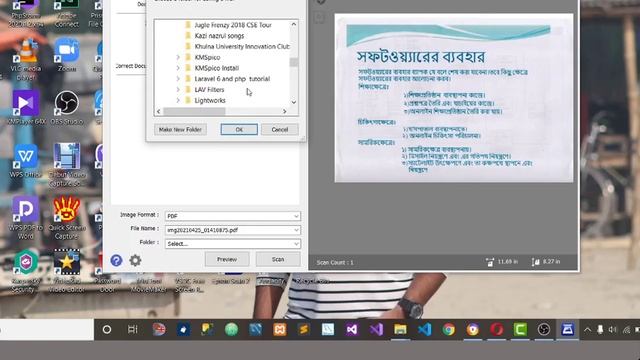The image size is (640, 360).
Task: Show hidden system tray icons
Action: pos(587,329)
